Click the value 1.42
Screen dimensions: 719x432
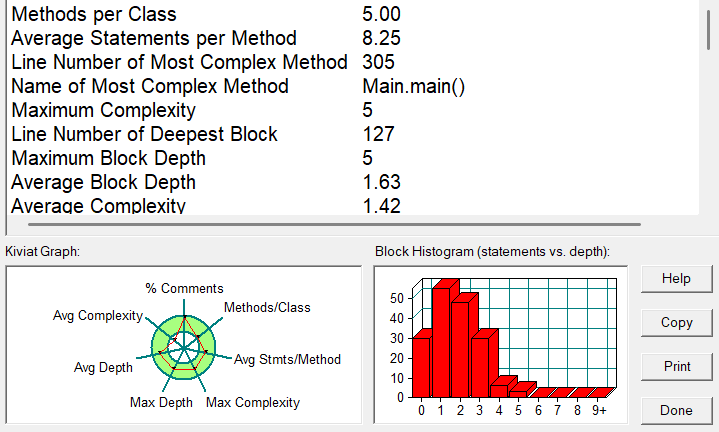381,205
